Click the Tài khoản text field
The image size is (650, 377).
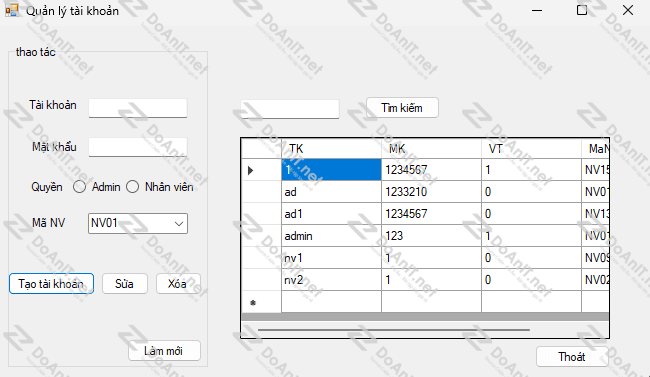click(138, 108)
